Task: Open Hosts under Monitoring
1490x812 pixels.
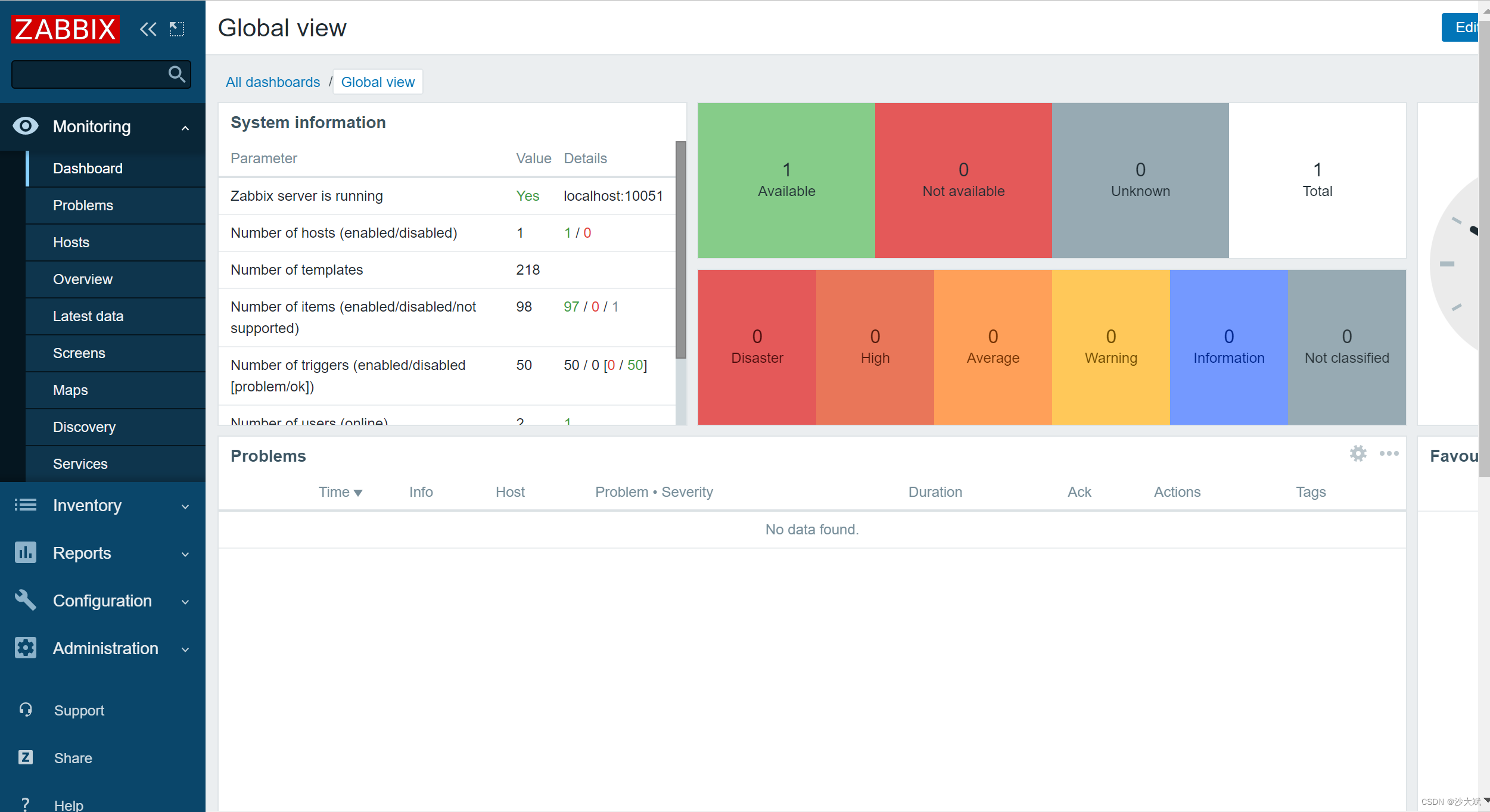Action: tap(71, 242)
